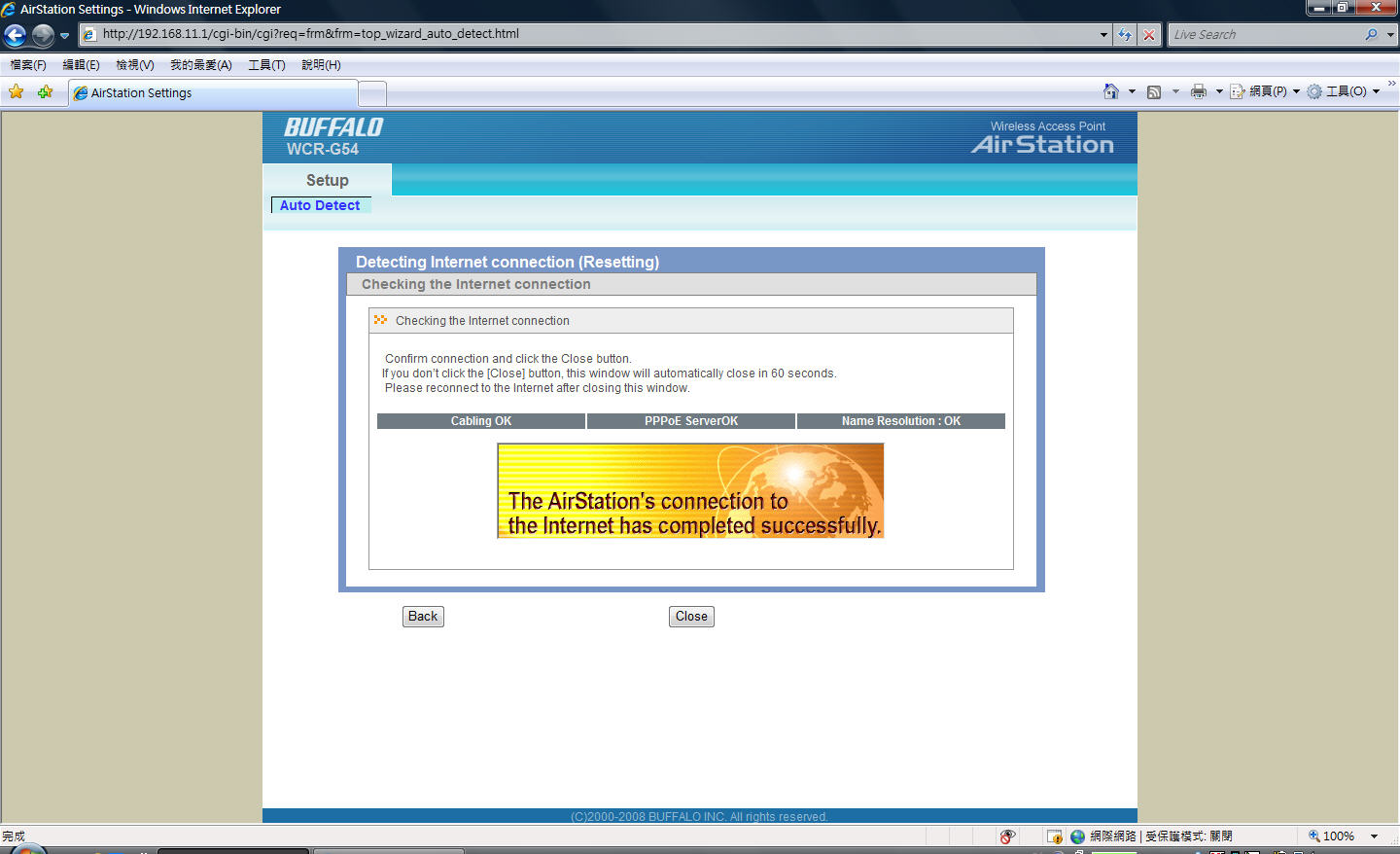This screenshot has width=1400, height=854.
Task: Click the 'Detecting Internet connection (Resetting)' heading
Action: click(x=507, y=262)
